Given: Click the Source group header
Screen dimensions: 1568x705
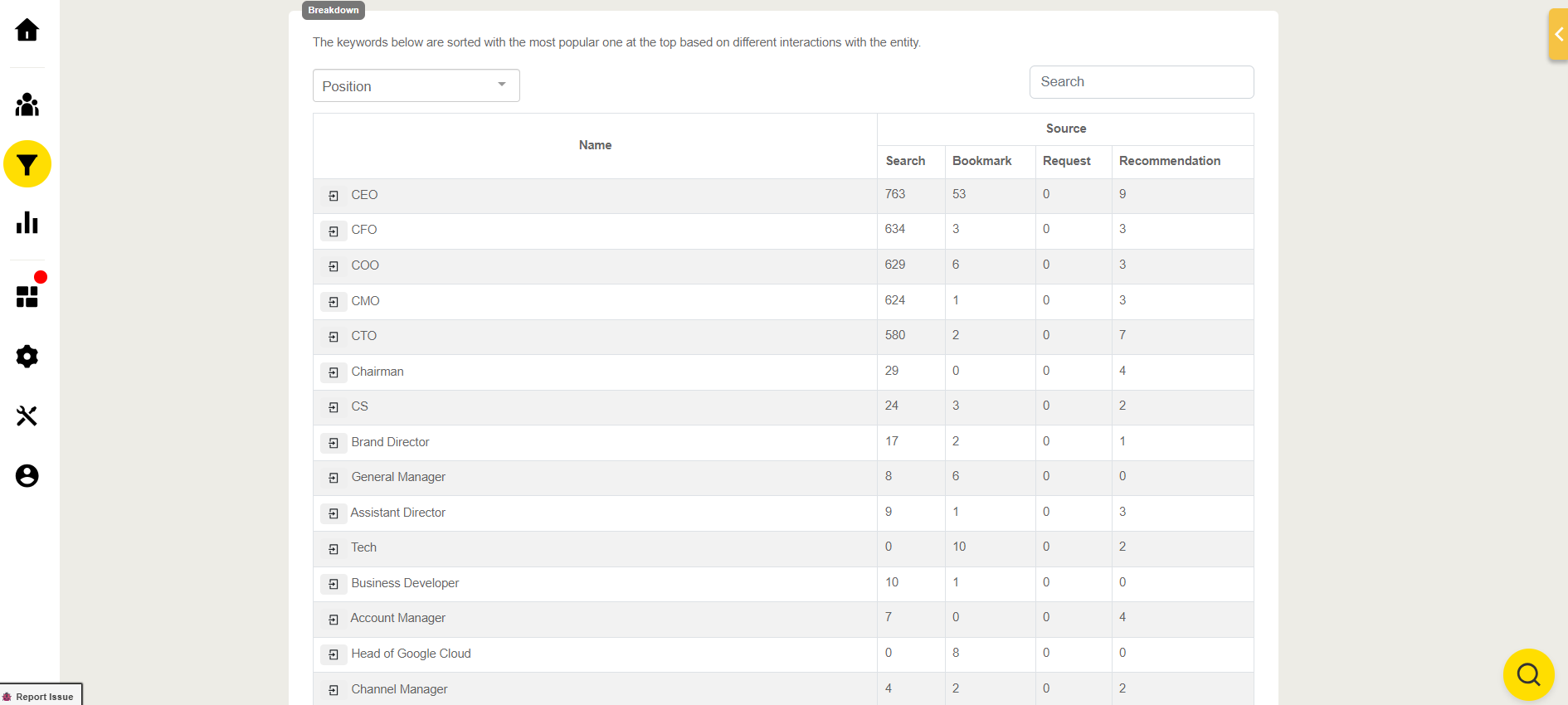Looking at the screenshot, I should [x=1065, y=129].
